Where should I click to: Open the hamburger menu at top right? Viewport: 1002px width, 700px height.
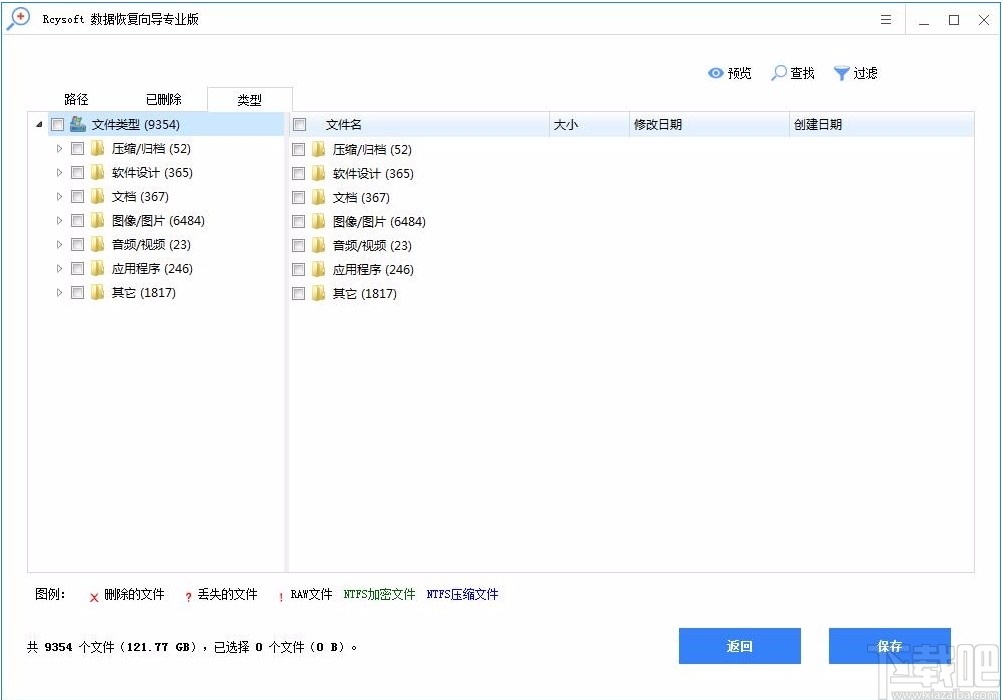pos(886,18)
